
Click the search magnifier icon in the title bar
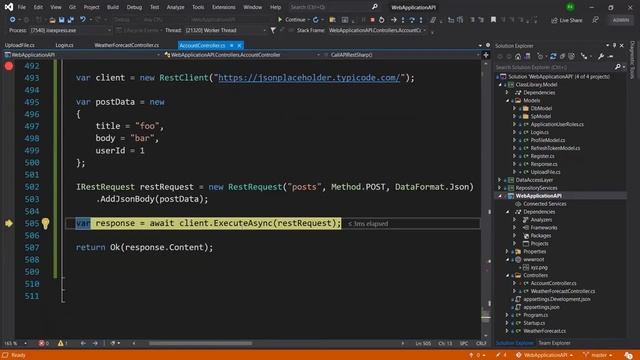point(374,7)
